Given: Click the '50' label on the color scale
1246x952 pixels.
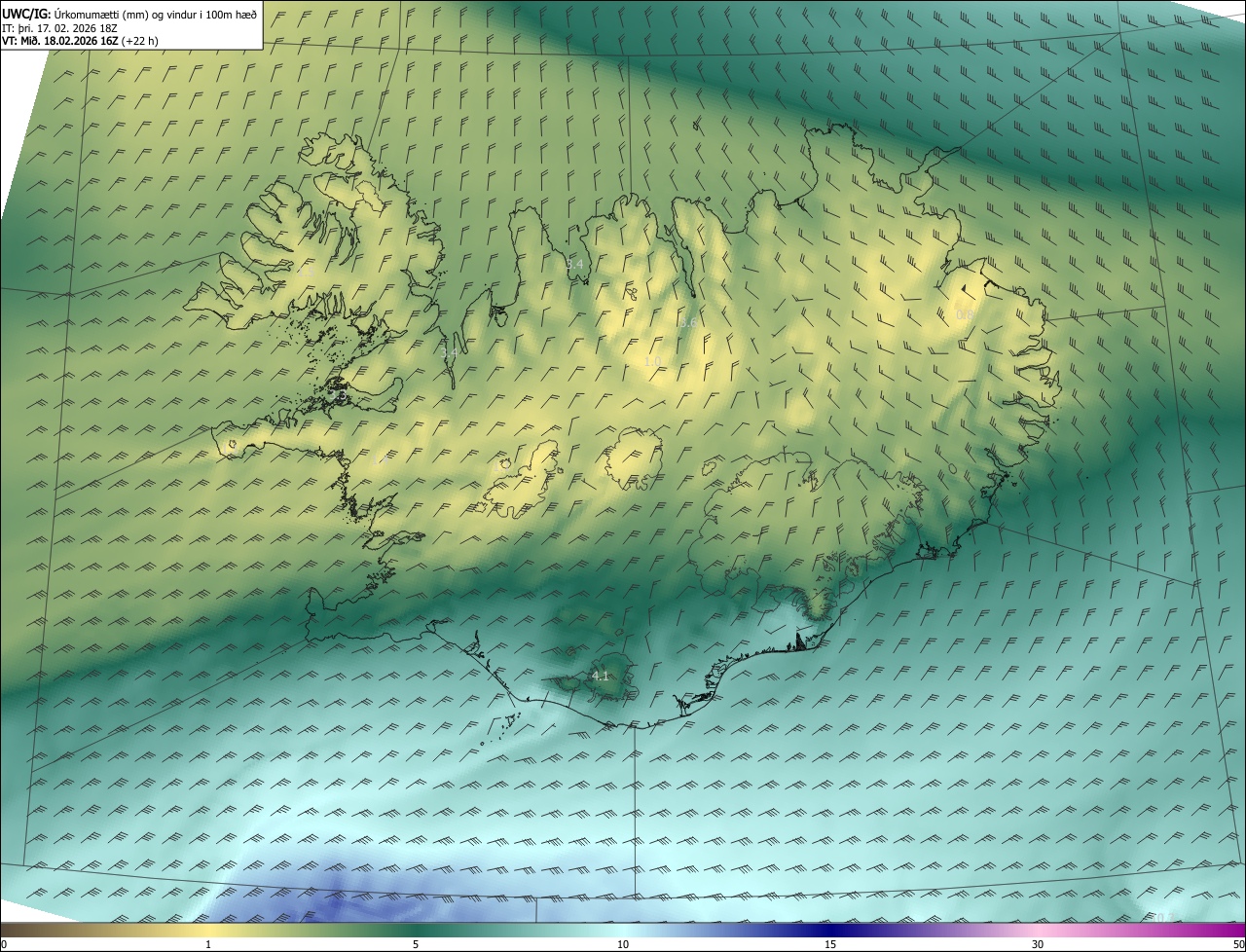Looking at the screenshot, I should pyautogui.click(x=1238, y=945).
